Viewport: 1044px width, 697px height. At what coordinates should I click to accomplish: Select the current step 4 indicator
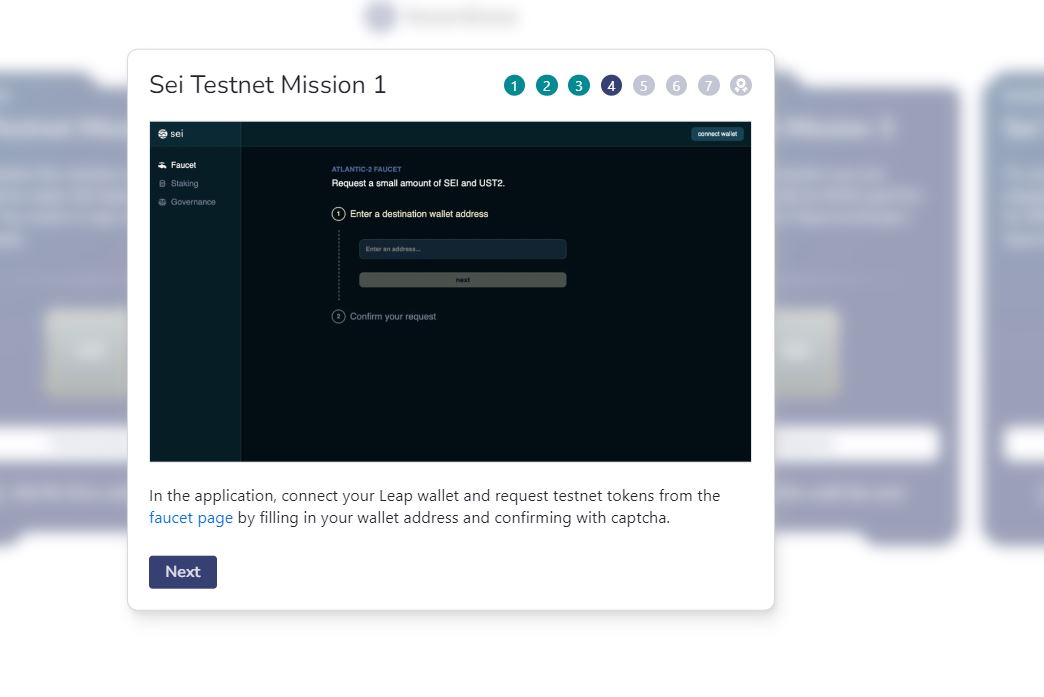pyautogui.click(x=611, y=85)
